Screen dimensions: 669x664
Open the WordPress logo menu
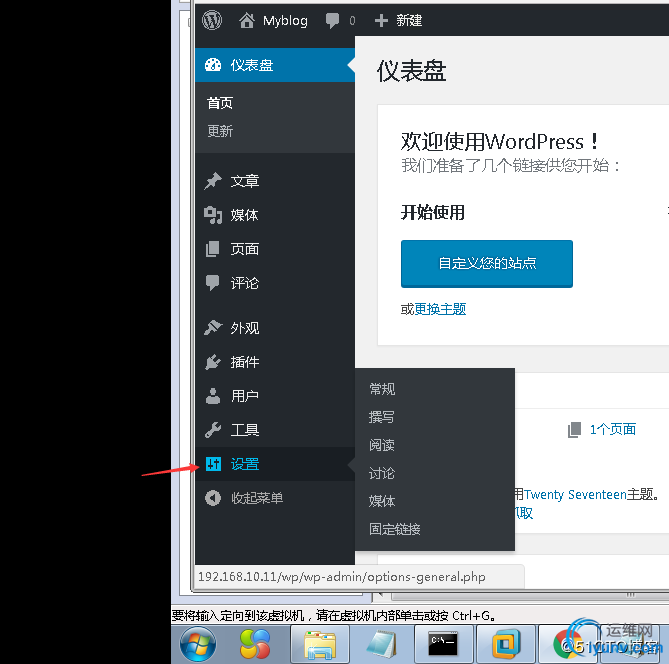(212, 20)
